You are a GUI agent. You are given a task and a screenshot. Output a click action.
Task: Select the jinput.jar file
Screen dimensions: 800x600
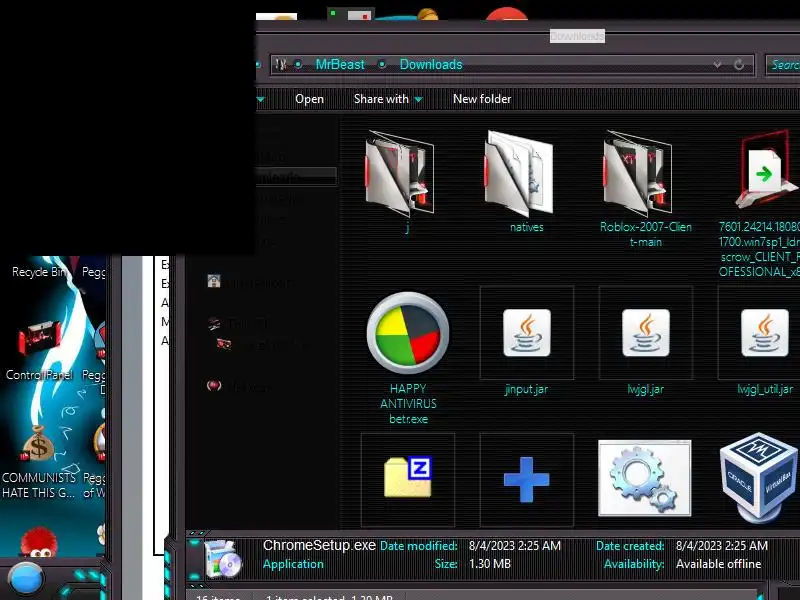pos(527,333)
